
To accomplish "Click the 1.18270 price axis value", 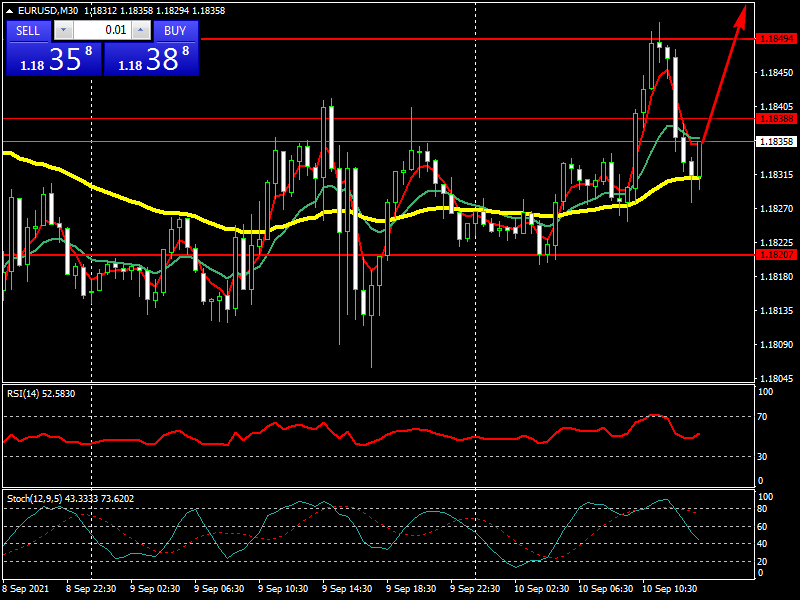I will (777, 209).
